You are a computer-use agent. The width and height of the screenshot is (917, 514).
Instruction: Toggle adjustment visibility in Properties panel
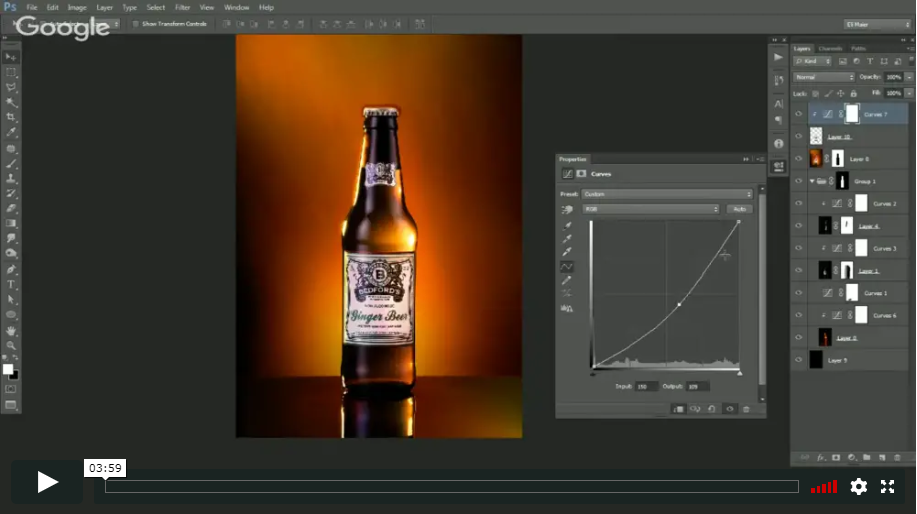coord(729,409)
